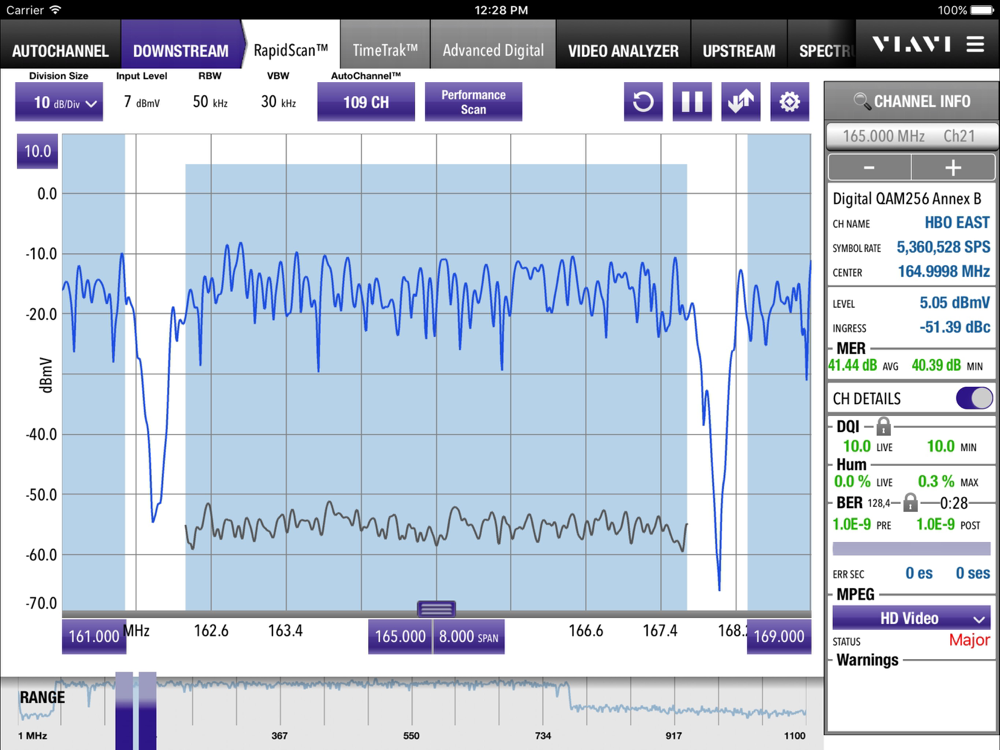Open the VIAVI hamburger menu
Image resolution: width=1000 pixels, height=750 pixels.
(975, 45)
